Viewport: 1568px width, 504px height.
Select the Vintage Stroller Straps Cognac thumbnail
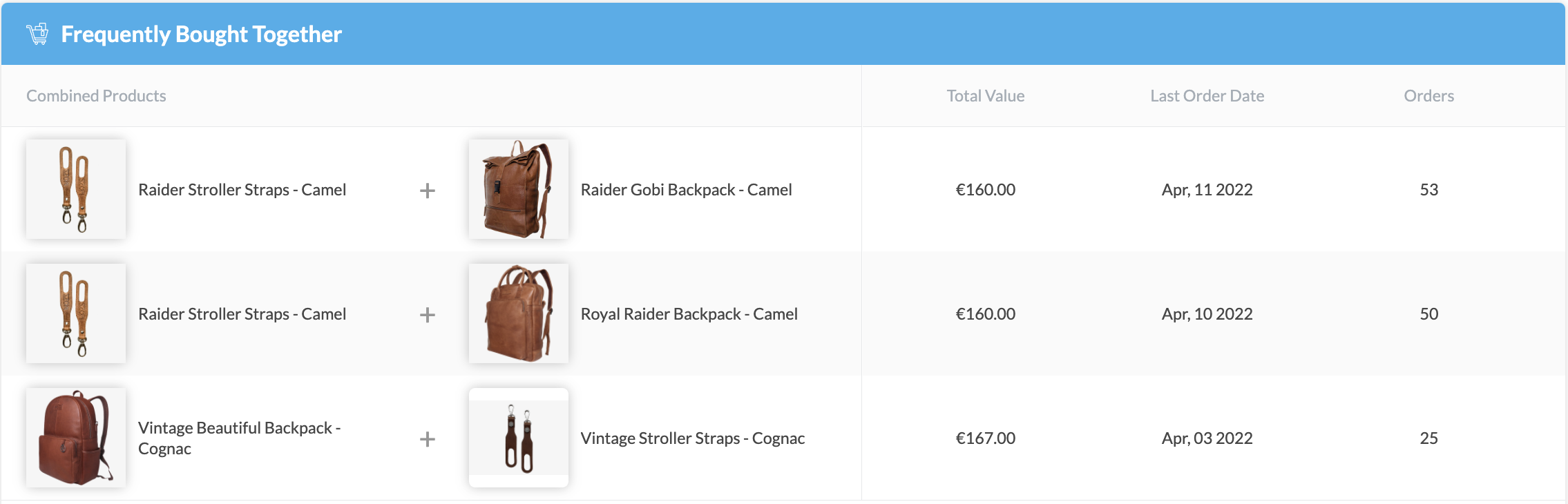[518, 438]
